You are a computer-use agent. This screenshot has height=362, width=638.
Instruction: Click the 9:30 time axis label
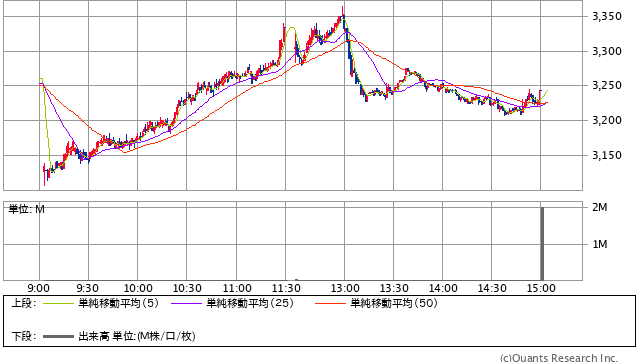(x=87, y=288)
